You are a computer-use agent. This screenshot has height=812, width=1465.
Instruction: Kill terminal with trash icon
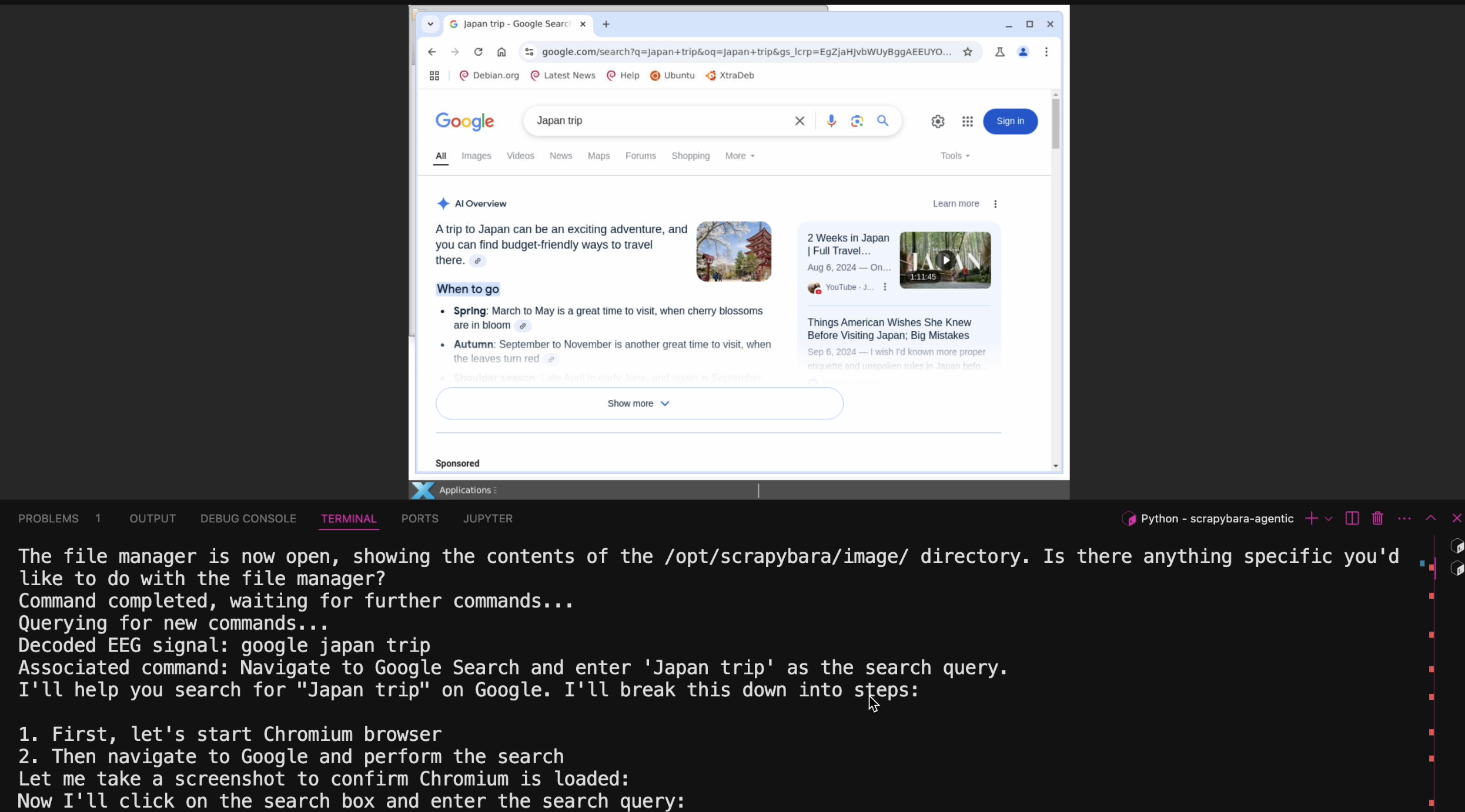pos(1377,518)
